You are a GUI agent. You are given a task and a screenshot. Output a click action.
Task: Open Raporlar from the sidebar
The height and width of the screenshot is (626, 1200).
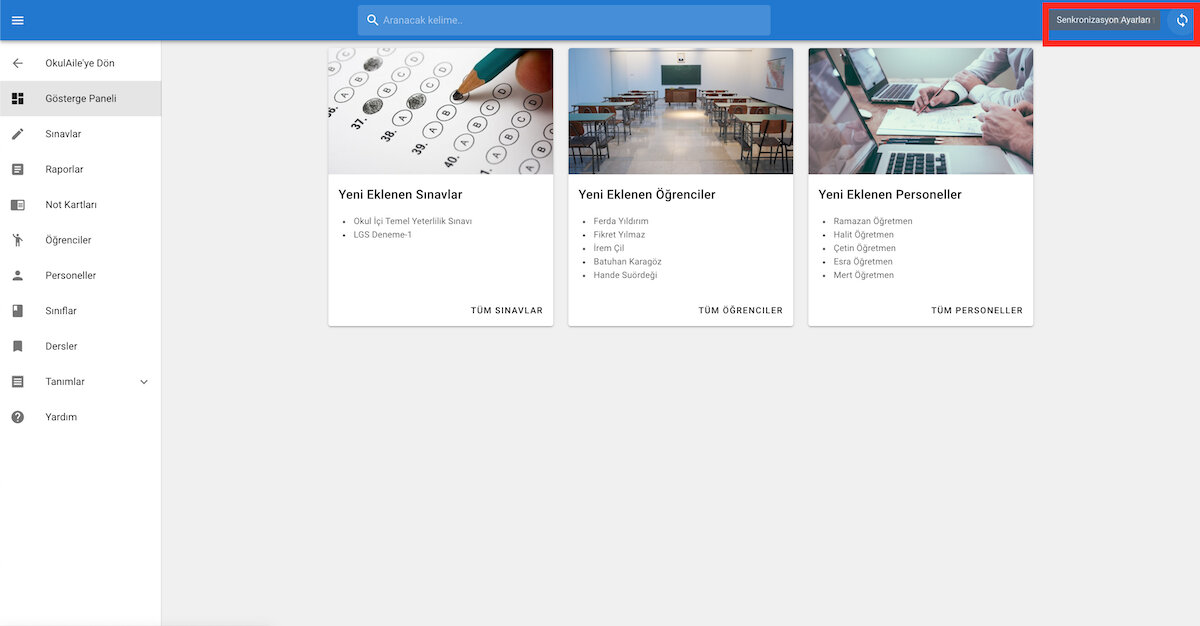[80, 169]
